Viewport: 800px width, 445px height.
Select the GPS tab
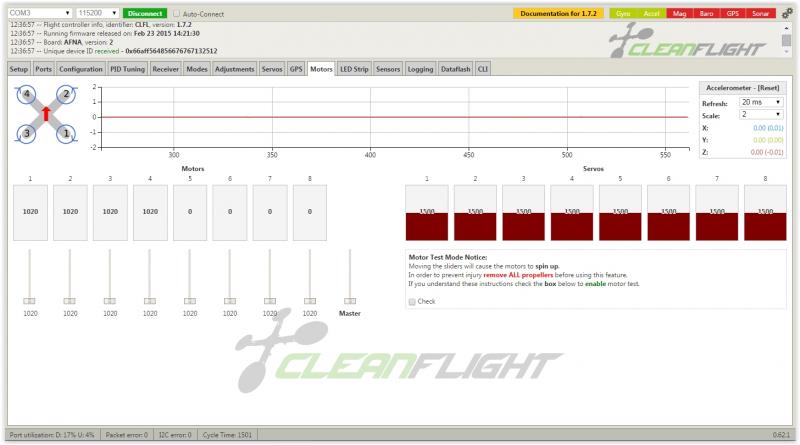tap(296, 69)
